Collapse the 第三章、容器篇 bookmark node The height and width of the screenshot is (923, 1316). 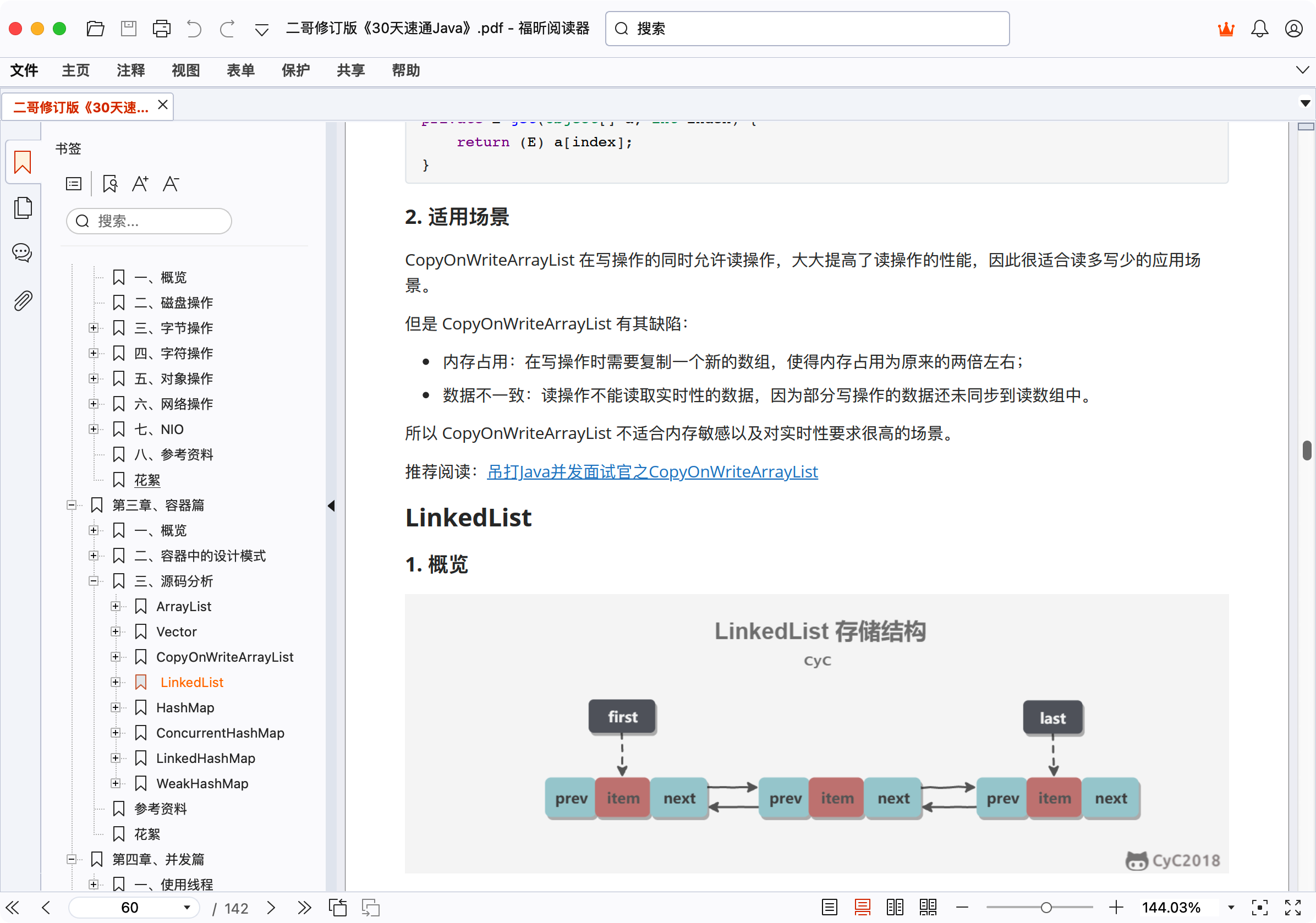tap(71, 506)
